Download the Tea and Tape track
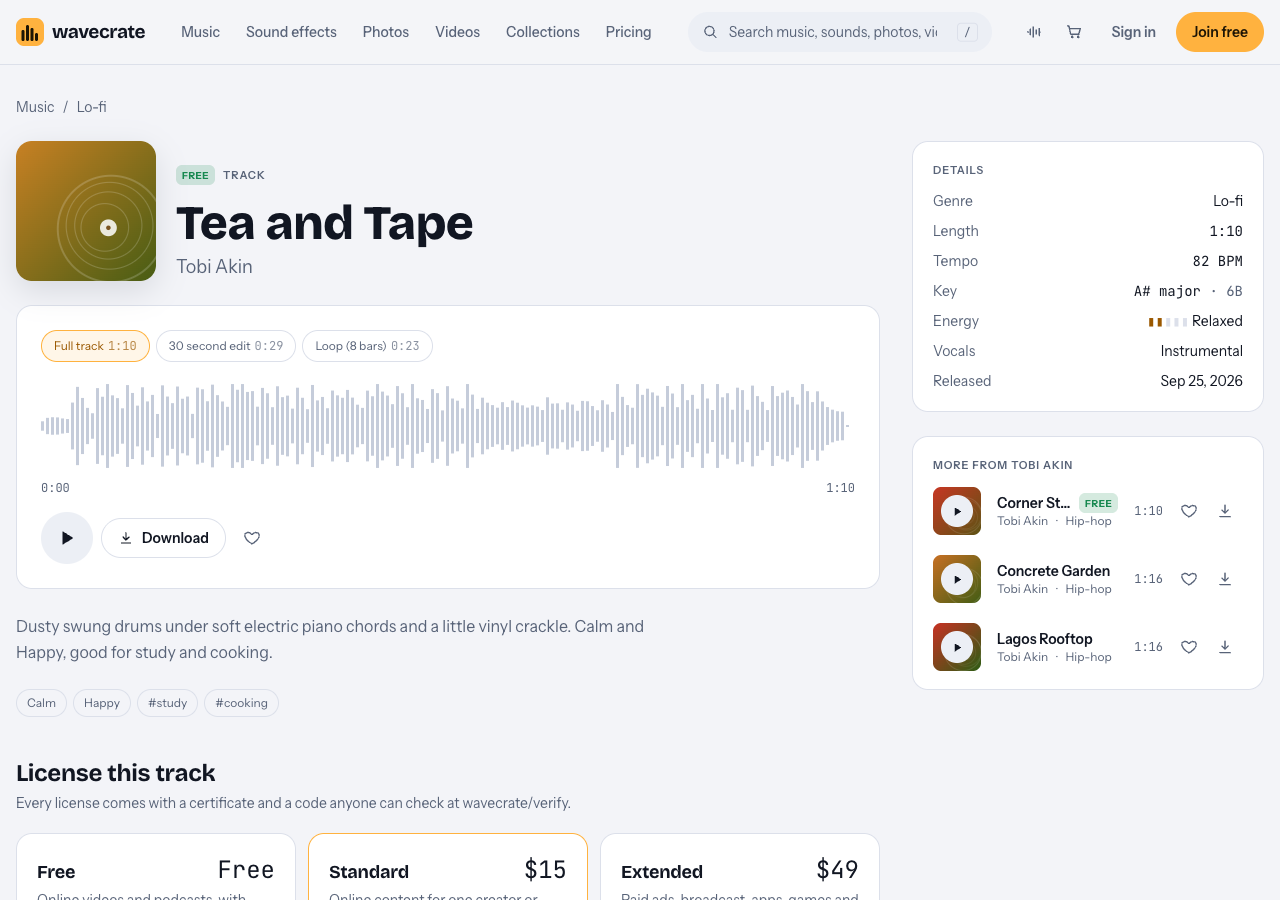Image resolution: width=1280 pixels, height=900 pixels. (163, 538)
